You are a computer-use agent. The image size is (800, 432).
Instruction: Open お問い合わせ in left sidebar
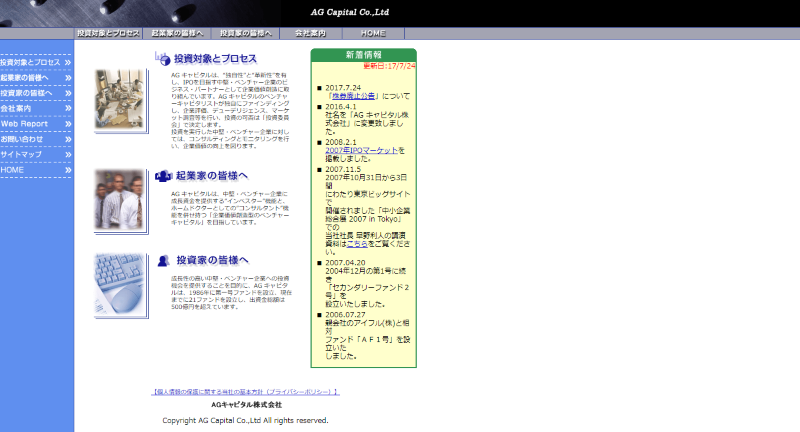pos(21,139)
